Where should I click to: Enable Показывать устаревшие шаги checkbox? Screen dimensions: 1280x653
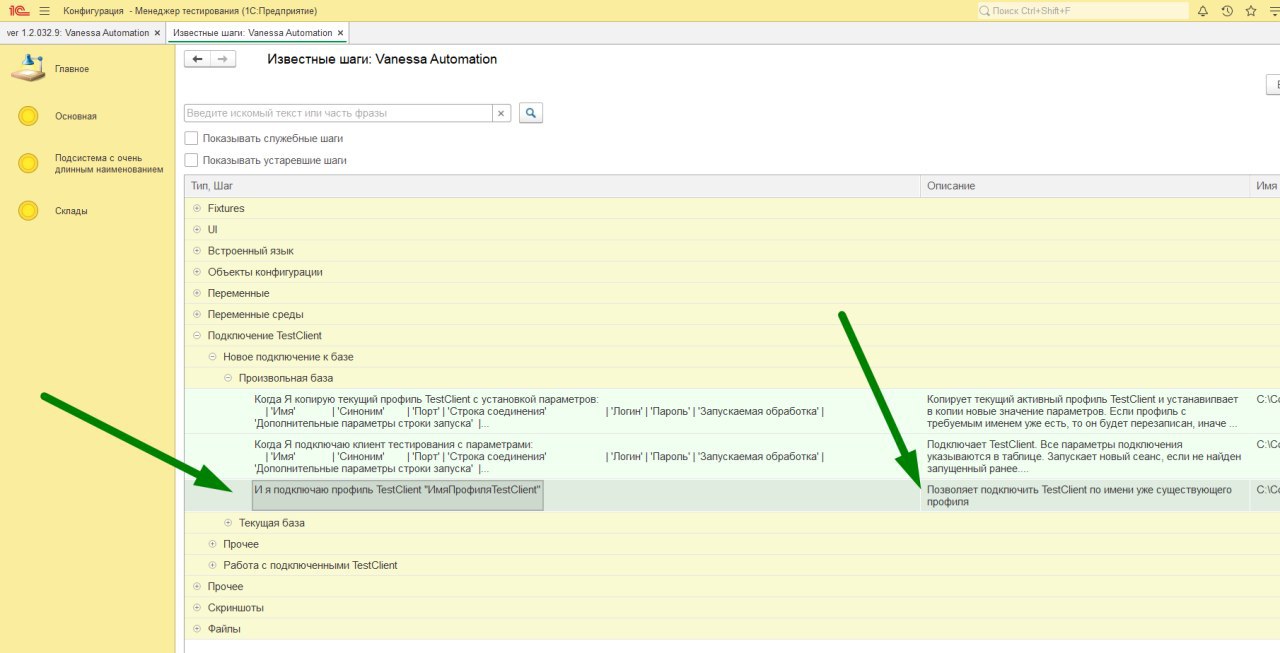tap(192, 160)
